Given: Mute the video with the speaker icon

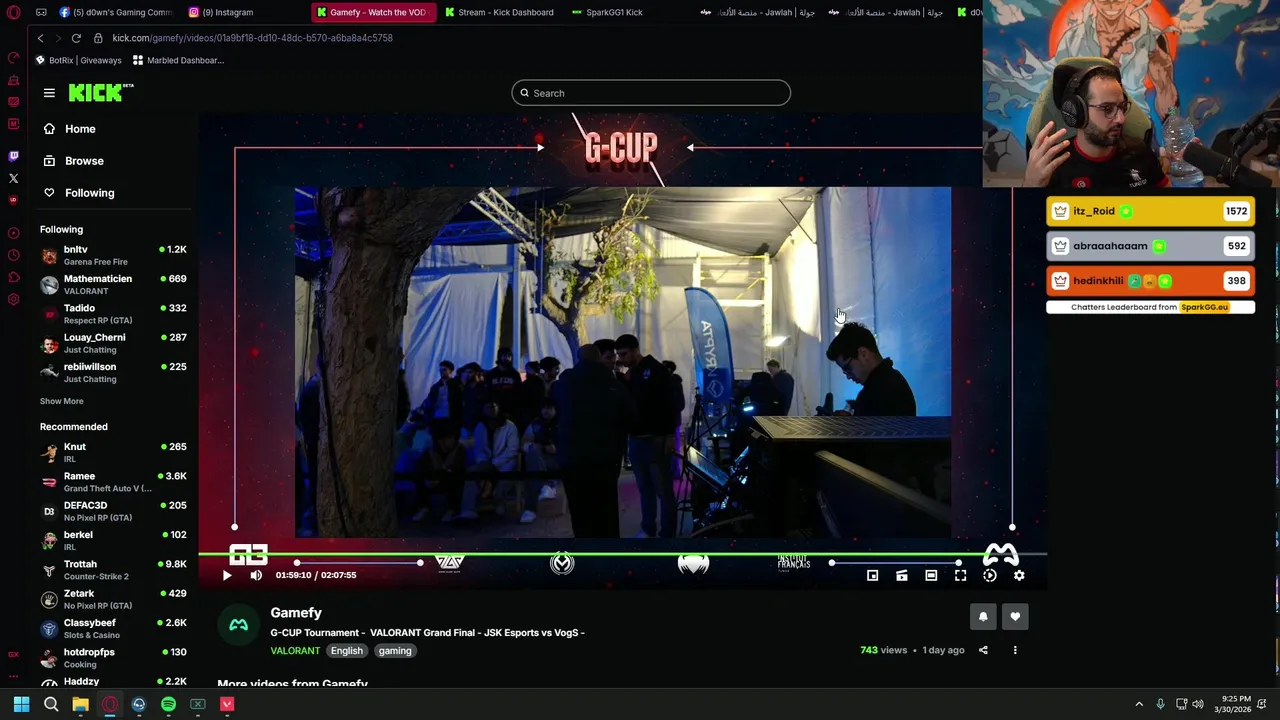Looking at the screenshot, I should tap(256, 575).
